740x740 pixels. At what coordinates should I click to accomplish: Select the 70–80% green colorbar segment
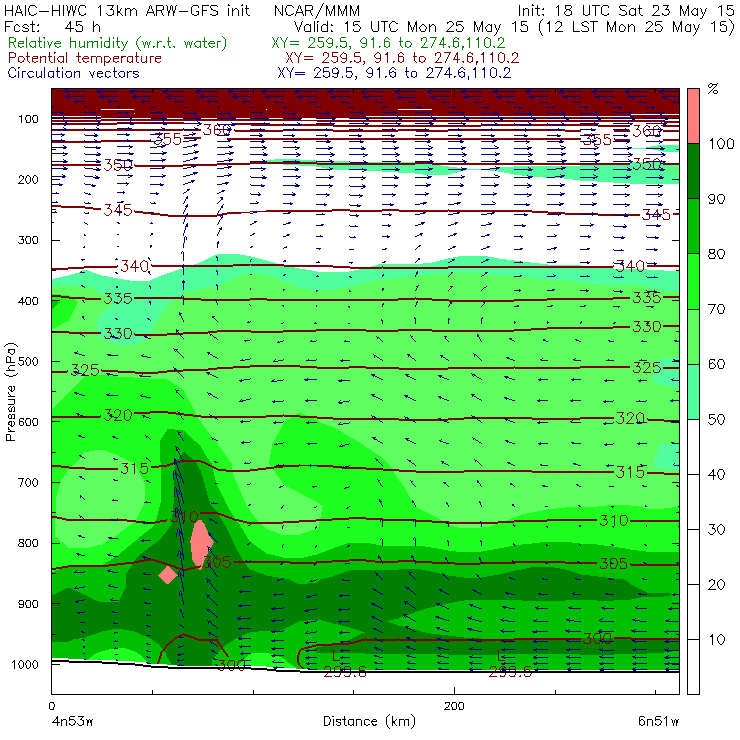point(693,281)
